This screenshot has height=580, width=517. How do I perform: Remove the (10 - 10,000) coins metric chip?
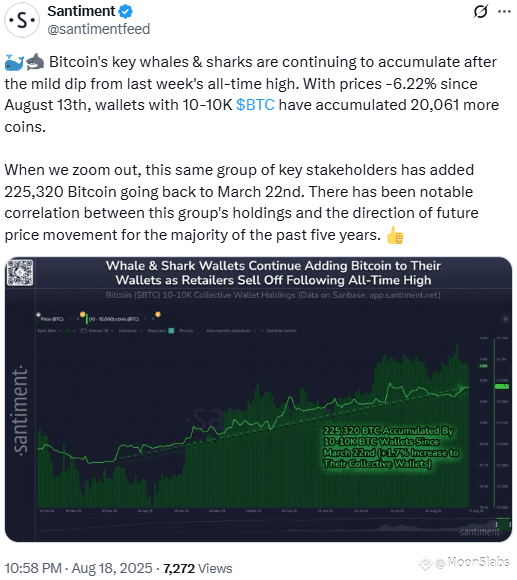[153, 319]
